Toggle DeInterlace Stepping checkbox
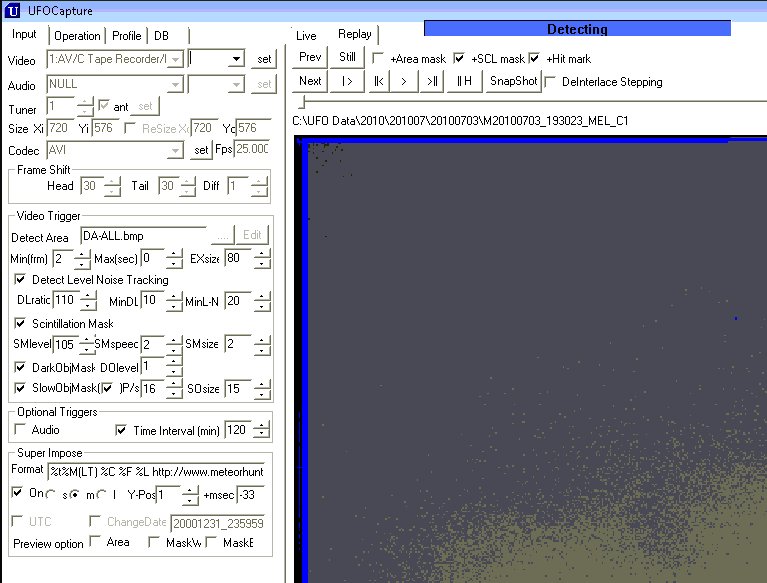 pos(551,82)
